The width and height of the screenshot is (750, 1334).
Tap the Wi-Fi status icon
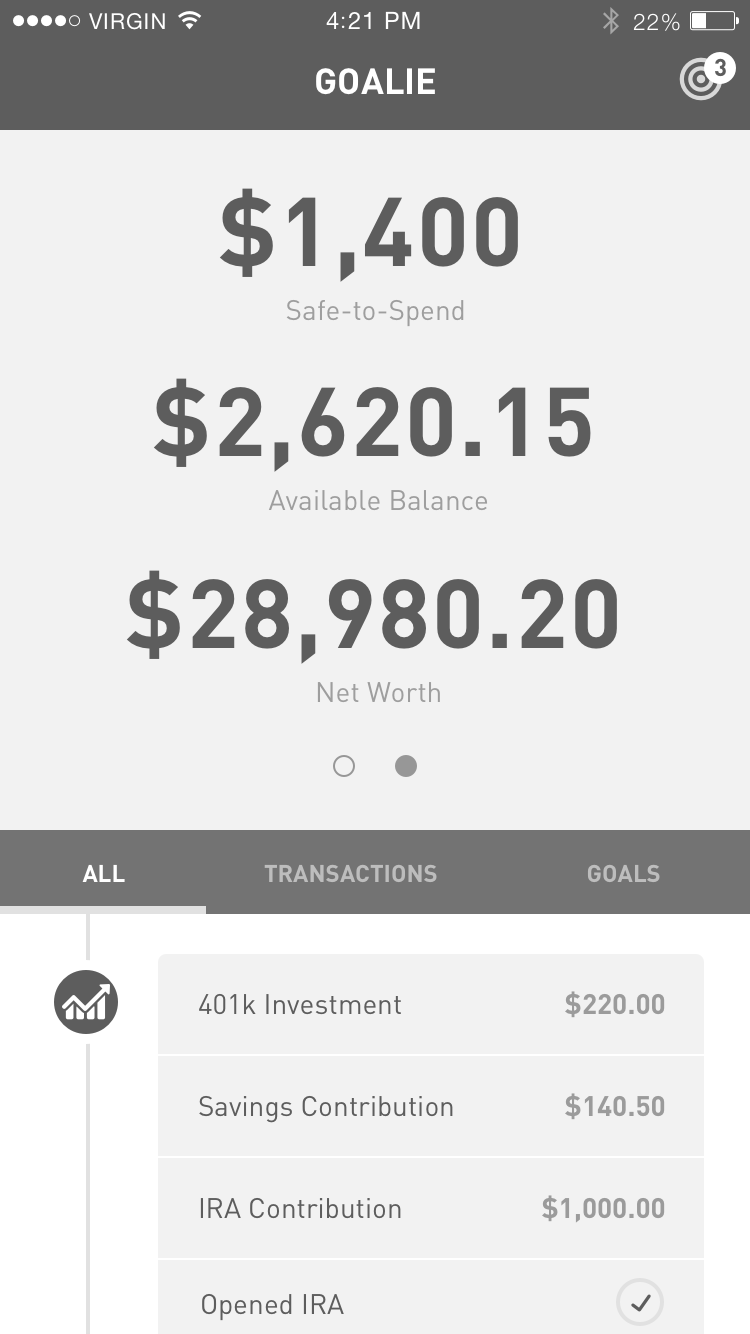click(187, 21)
